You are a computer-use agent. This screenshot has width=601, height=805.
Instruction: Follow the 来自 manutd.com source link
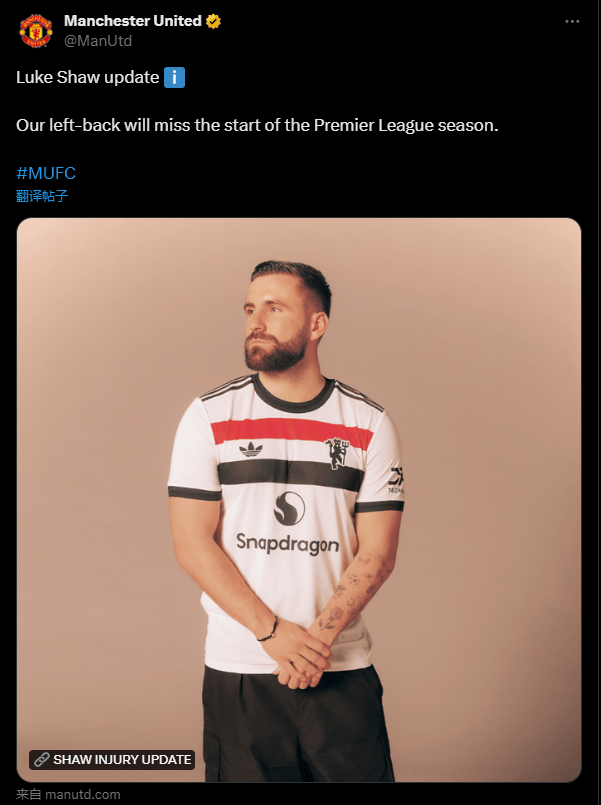[68, 794]
